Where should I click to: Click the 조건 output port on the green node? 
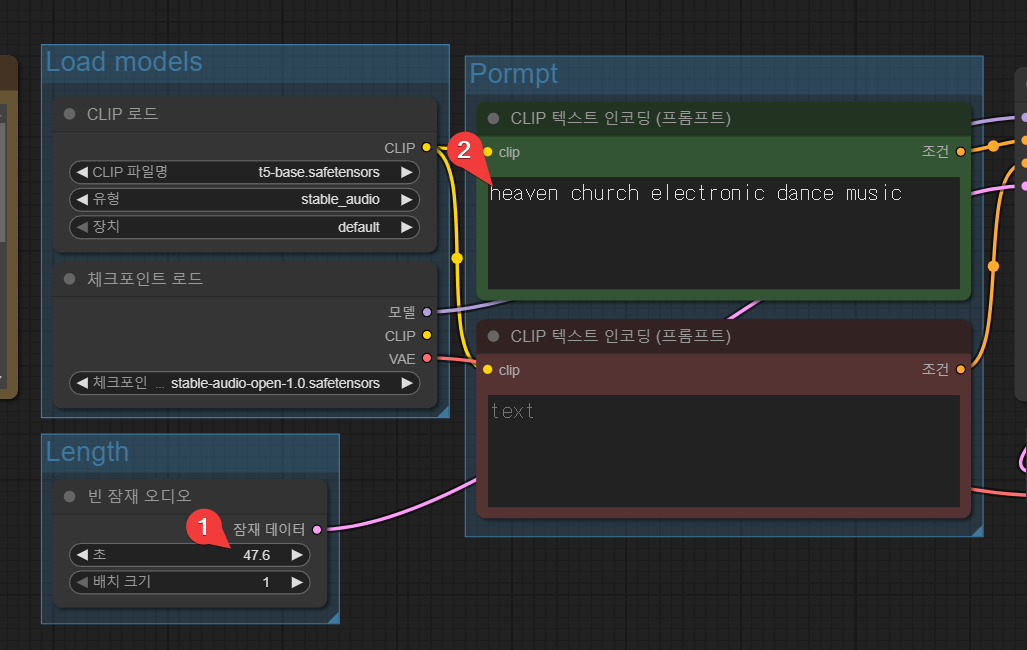point(961,152)
